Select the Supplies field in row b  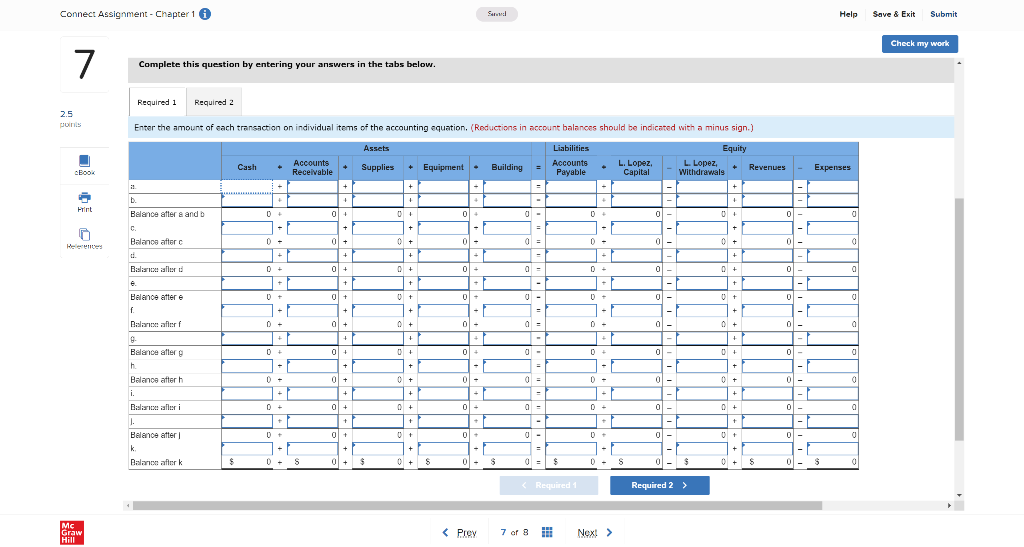coord(377,200)
